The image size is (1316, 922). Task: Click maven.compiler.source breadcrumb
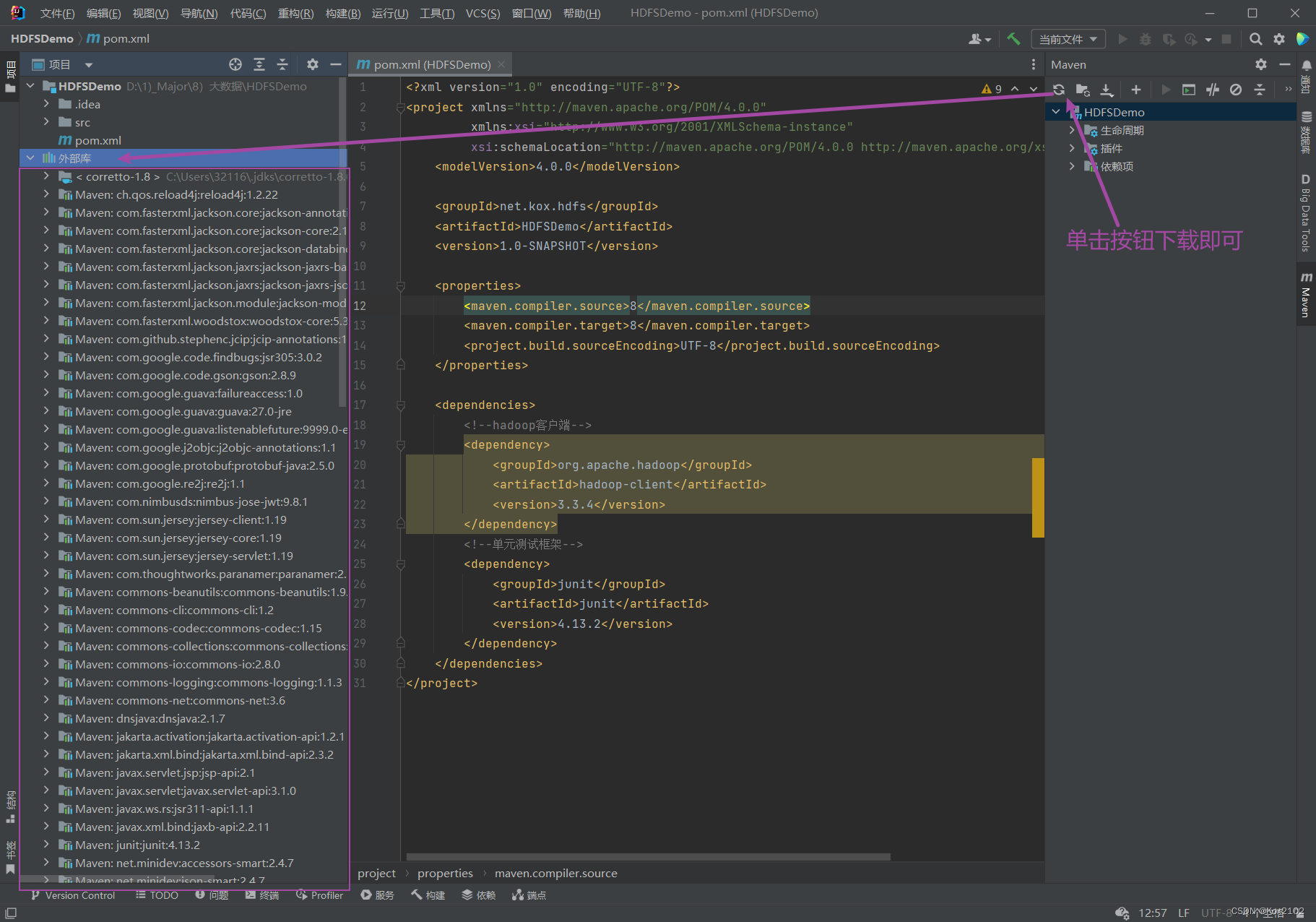coord(555,873)
